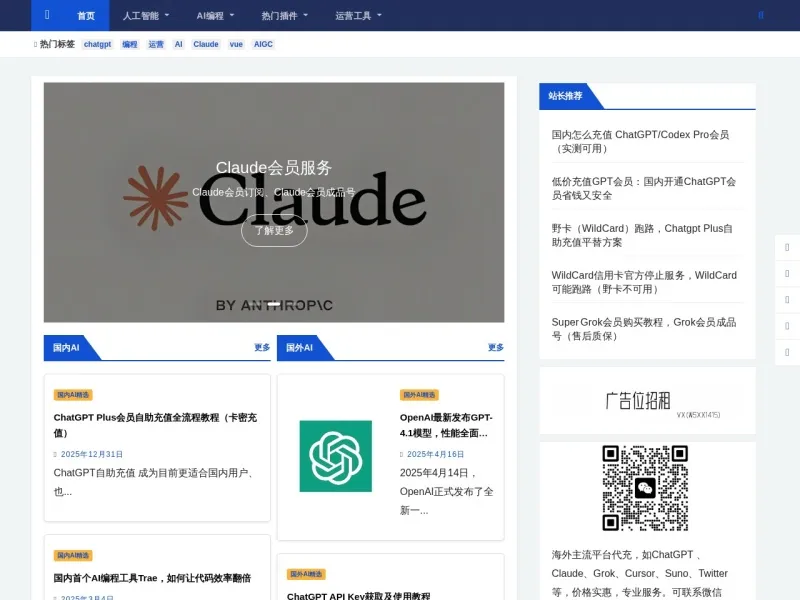Open 国内首个AI编程工具Trae article
The image size is (800, 600).
click(x=152, y=578)
